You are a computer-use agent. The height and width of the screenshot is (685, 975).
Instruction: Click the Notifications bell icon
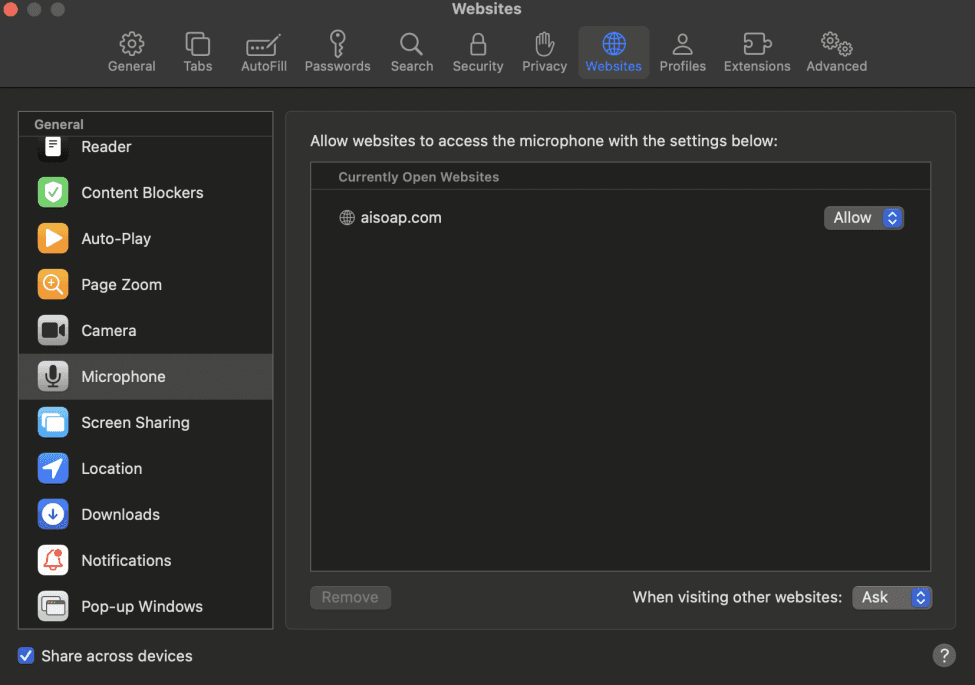coord(53,561)
